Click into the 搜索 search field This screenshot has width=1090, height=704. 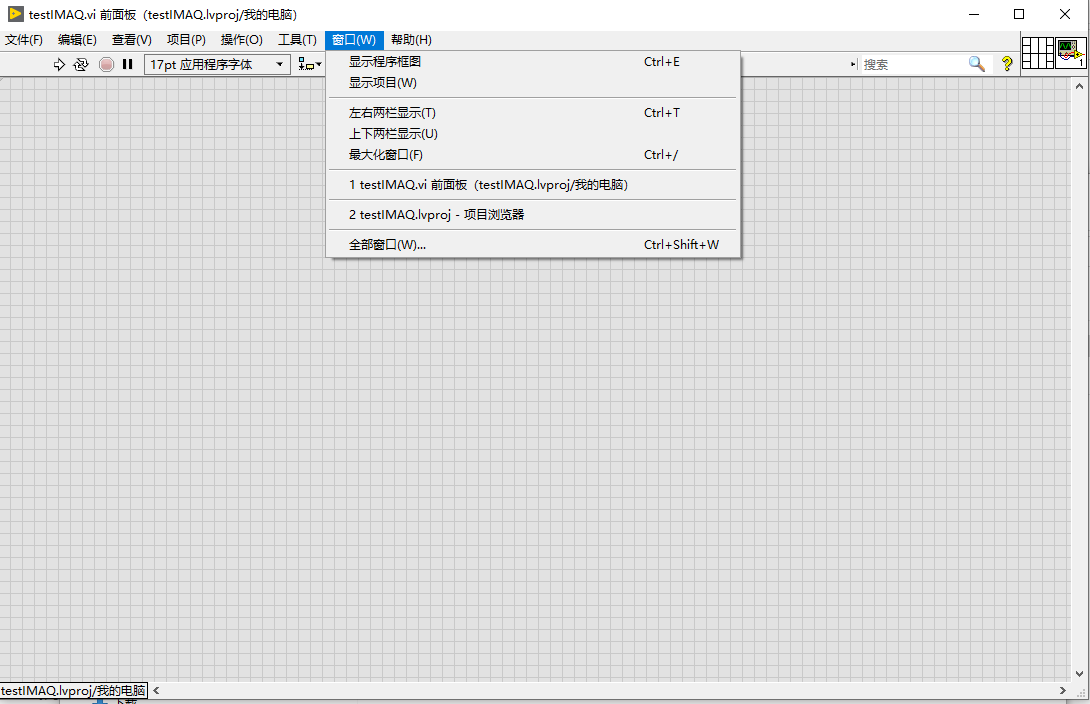point(913,65)
